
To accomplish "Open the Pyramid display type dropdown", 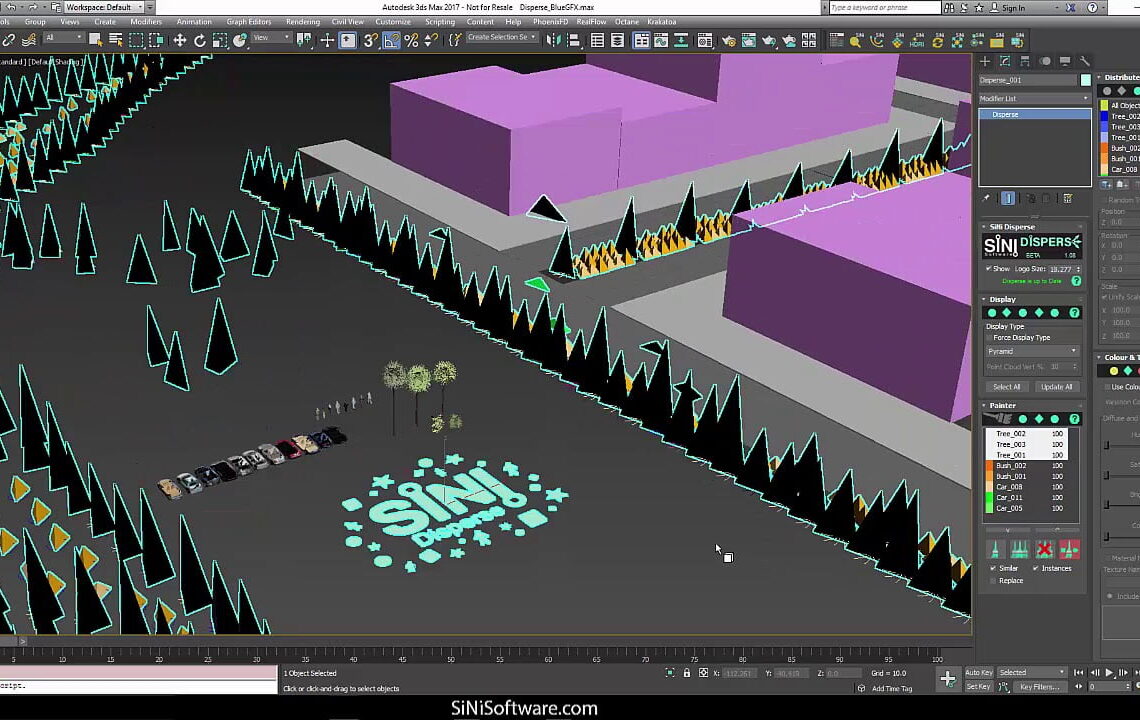I will (1032, 351).
